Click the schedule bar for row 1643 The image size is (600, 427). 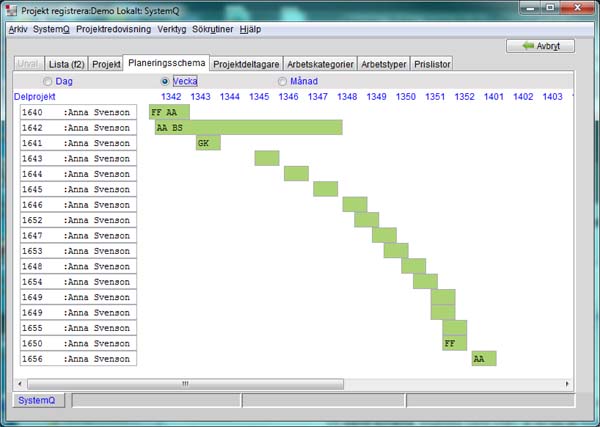point(267,158)
